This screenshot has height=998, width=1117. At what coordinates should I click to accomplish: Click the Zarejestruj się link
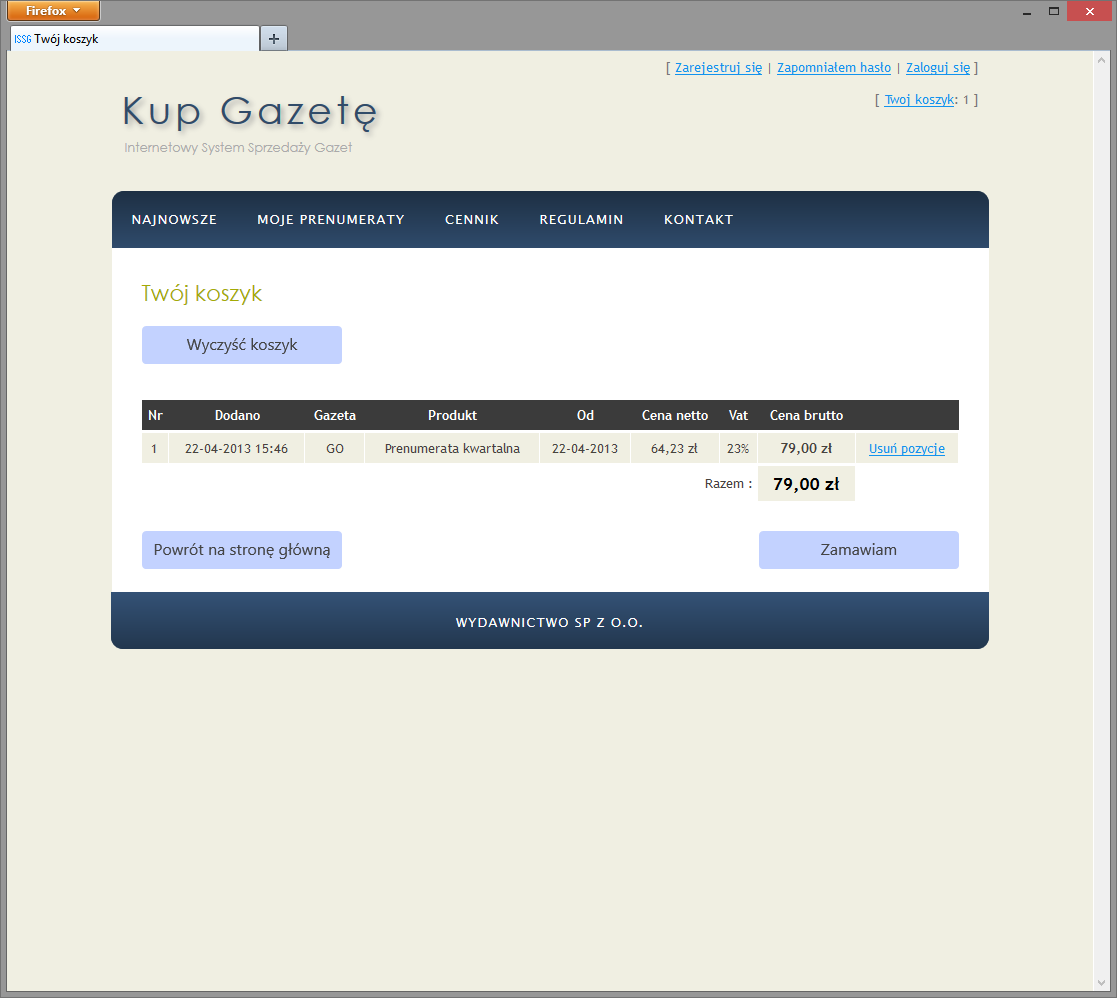pyautogui.click(x=718, y=68)
